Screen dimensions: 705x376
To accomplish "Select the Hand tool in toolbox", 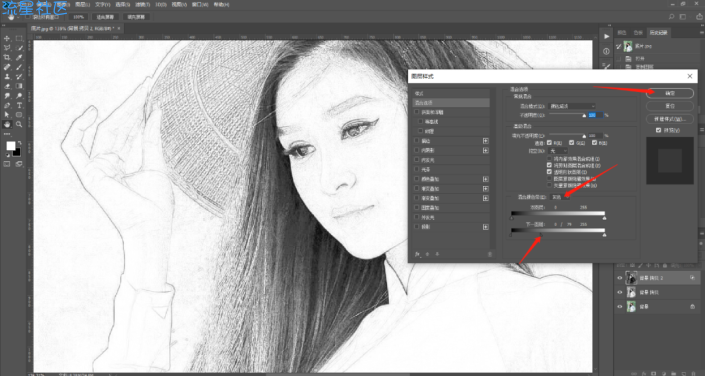I will coord(7,124).
